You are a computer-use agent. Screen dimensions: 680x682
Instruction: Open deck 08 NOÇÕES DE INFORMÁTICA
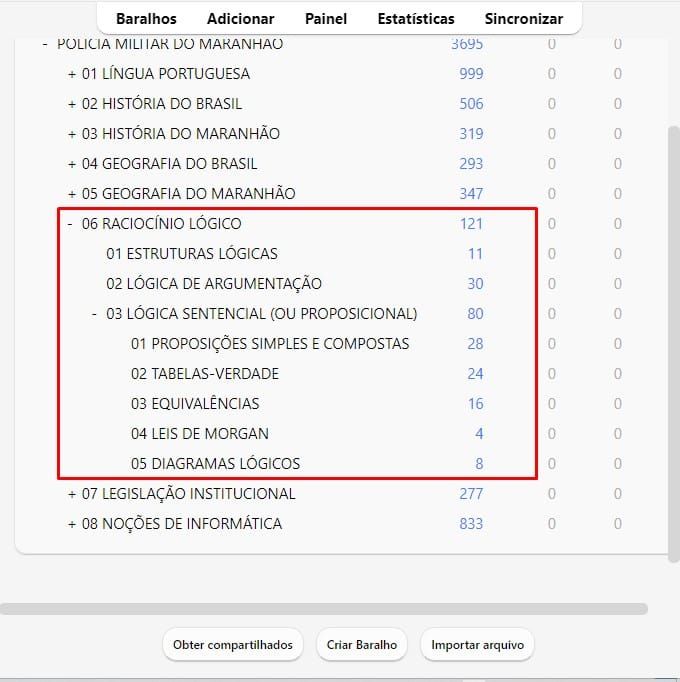181,524
